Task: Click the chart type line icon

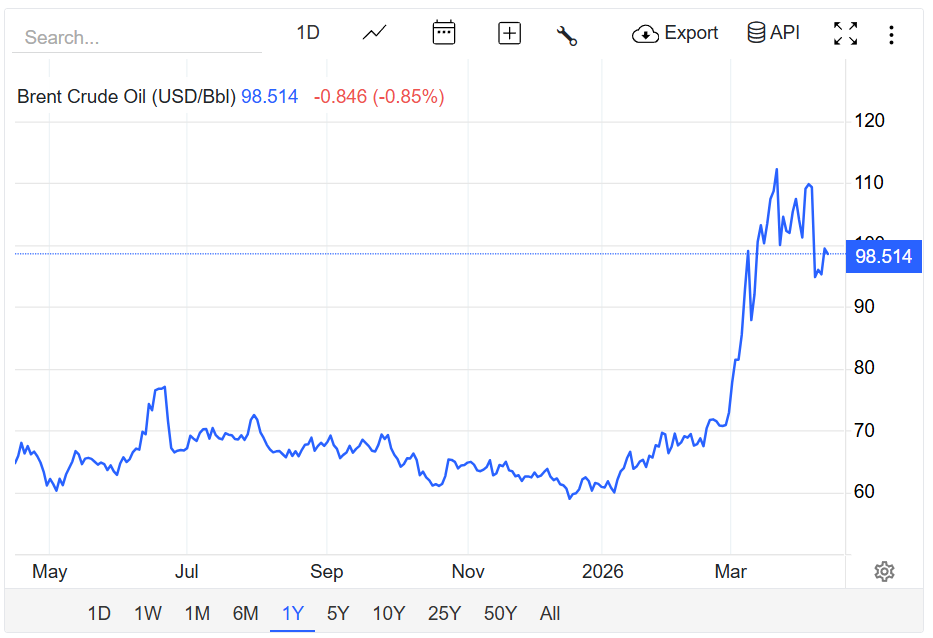Action: [375, 33]
